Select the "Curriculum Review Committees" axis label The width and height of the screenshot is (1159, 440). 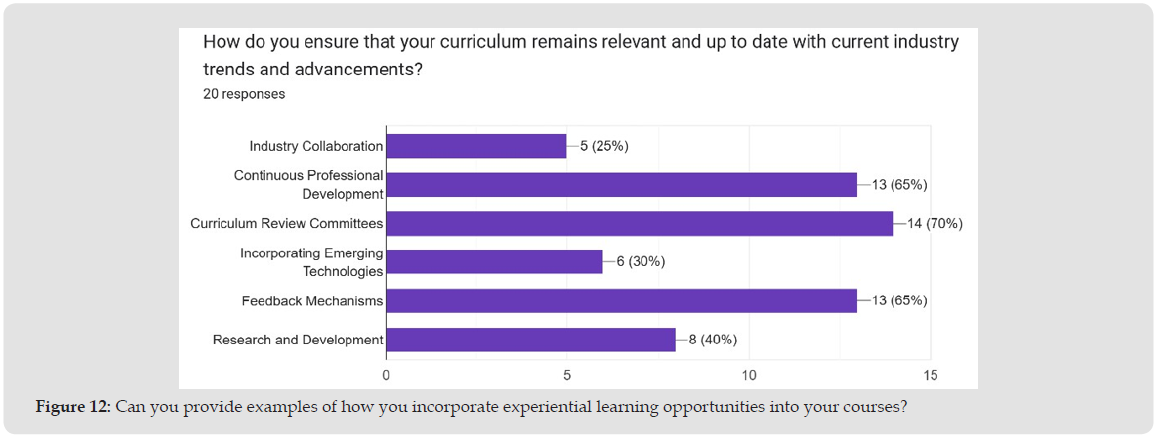[287, 223]
